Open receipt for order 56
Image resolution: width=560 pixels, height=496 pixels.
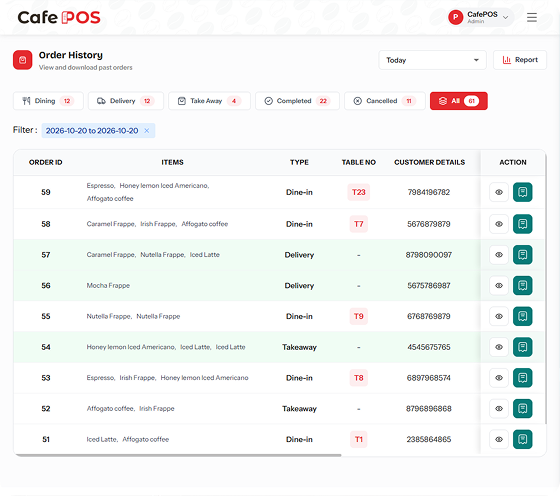click(522, 285)
